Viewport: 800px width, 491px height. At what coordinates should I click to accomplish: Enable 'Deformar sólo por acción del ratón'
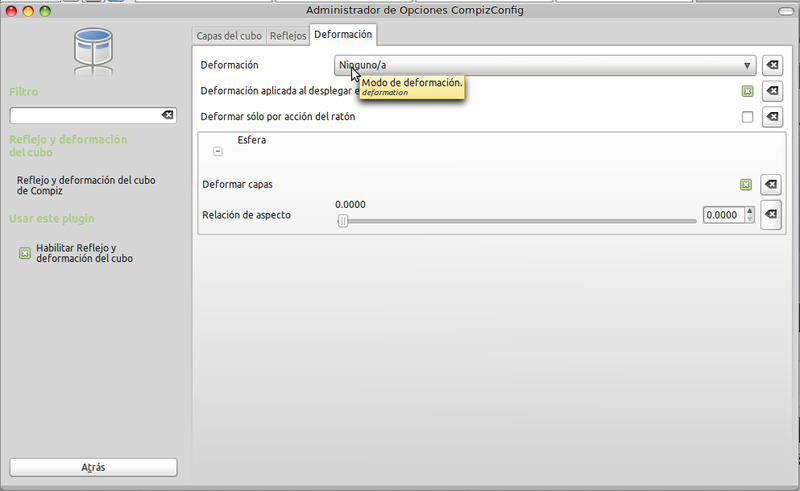tap(747, 117)
